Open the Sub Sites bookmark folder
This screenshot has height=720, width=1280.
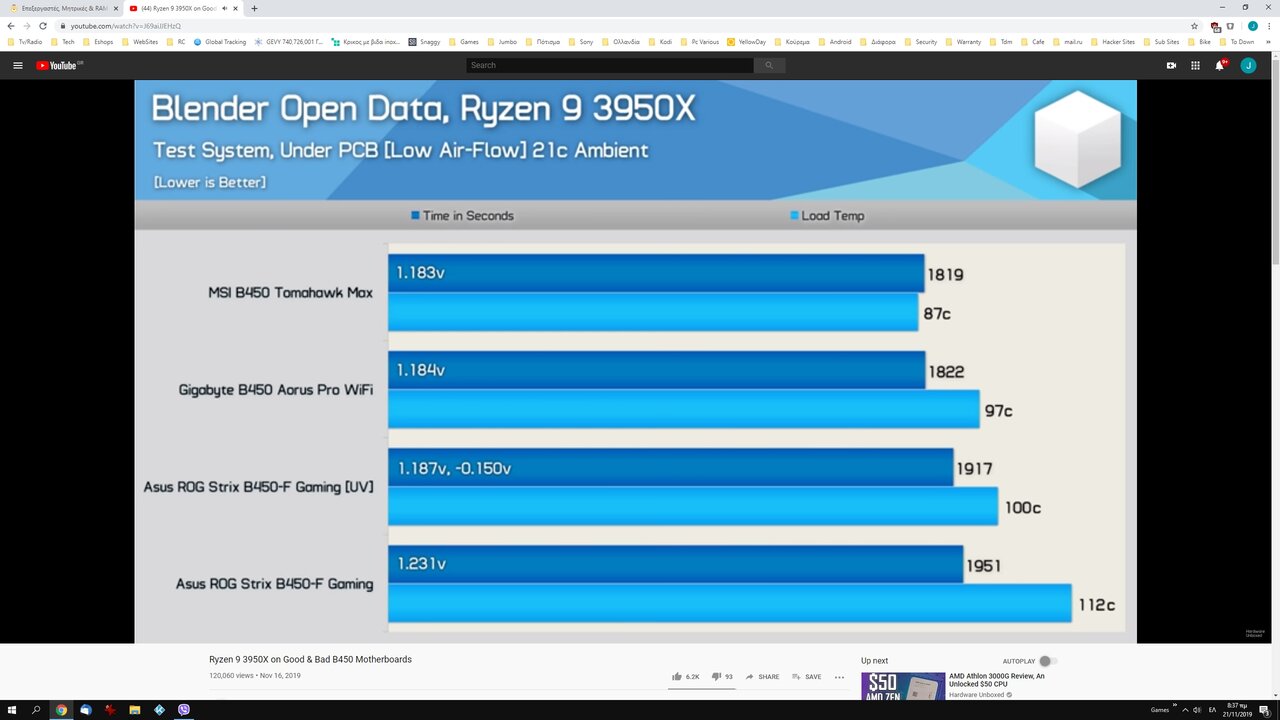(1161, 42)
